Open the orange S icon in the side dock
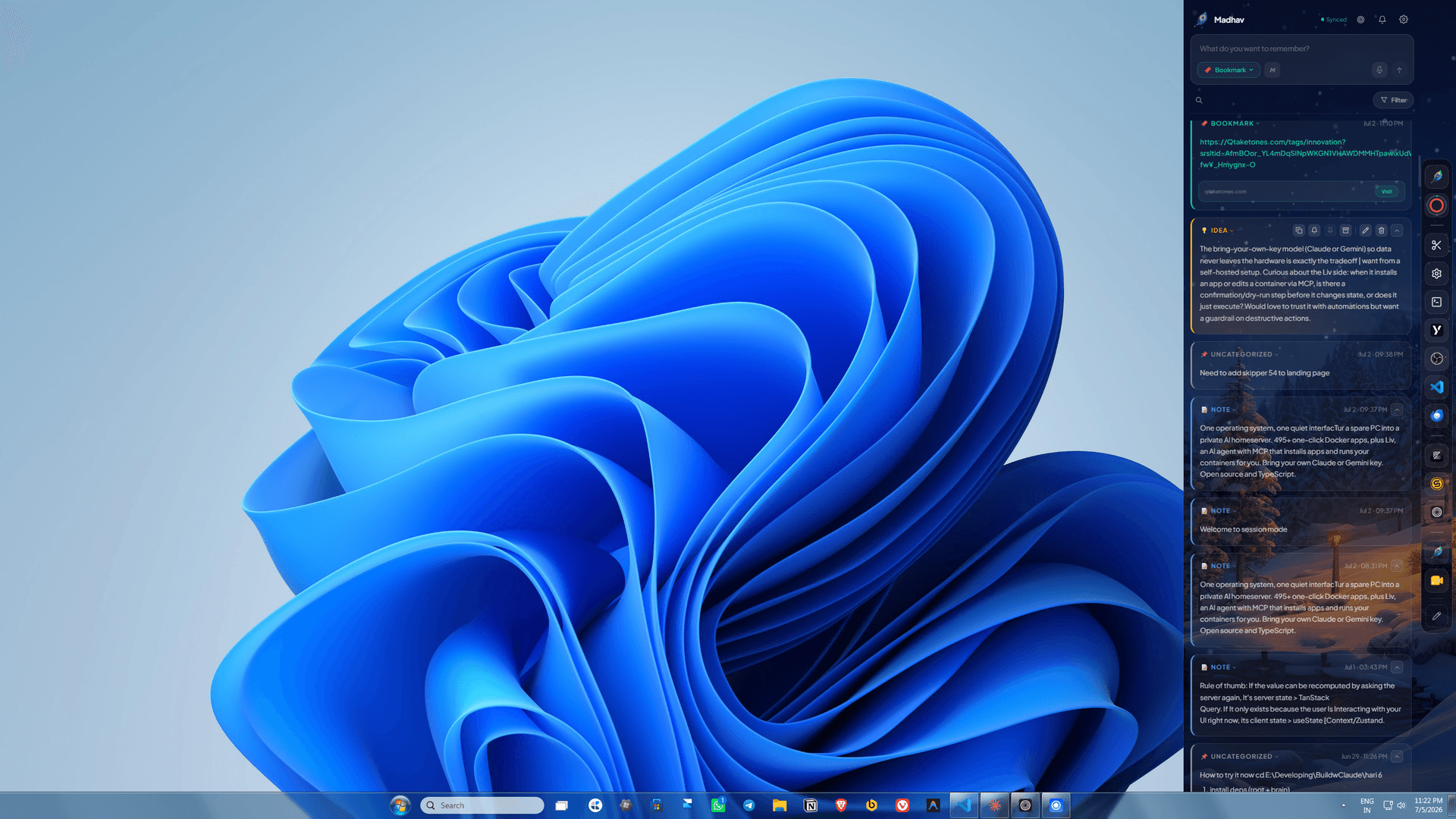 pos(1436,484)
